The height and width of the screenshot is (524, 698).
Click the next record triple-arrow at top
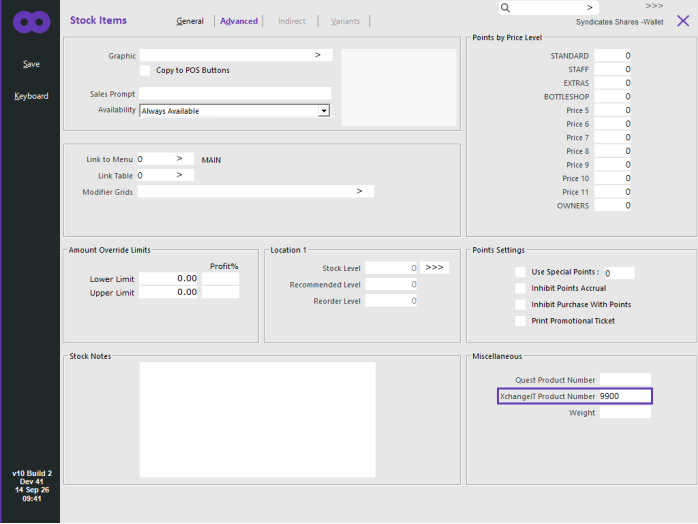click(654, 6)
